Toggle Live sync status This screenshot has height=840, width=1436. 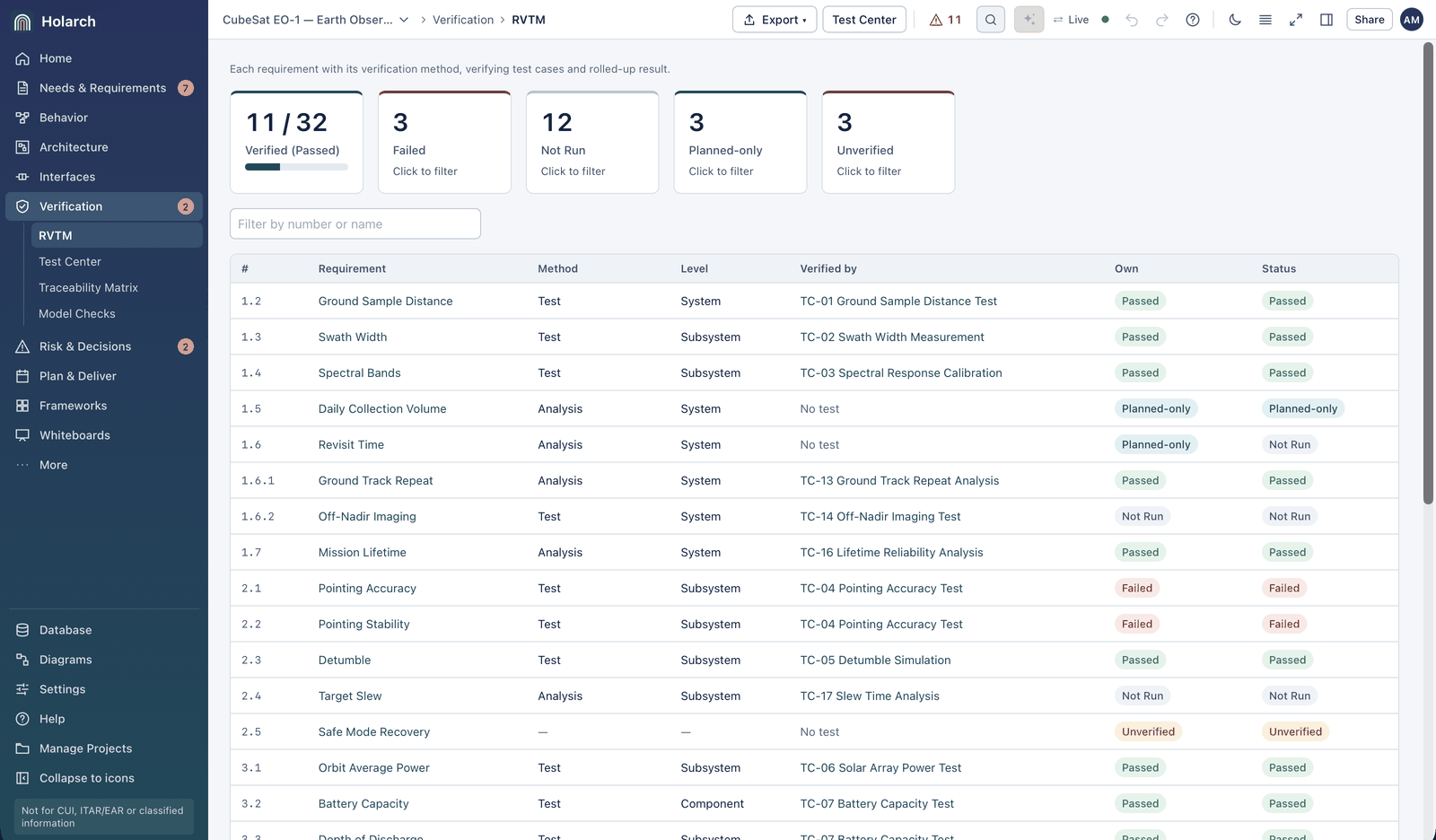(1081, 20)
